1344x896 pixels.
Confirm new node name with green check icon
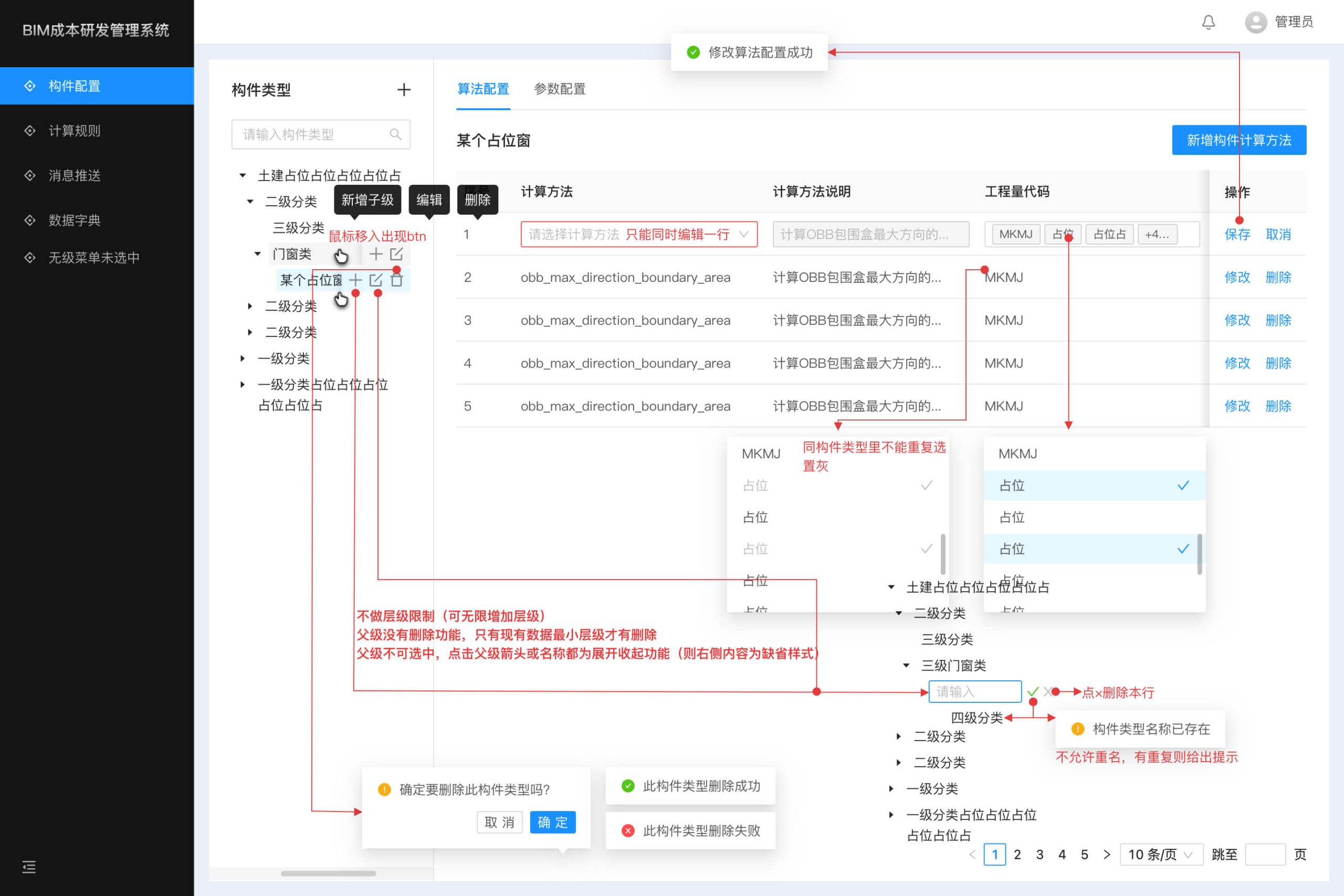pyautogui.click(x=1033, y=692)
